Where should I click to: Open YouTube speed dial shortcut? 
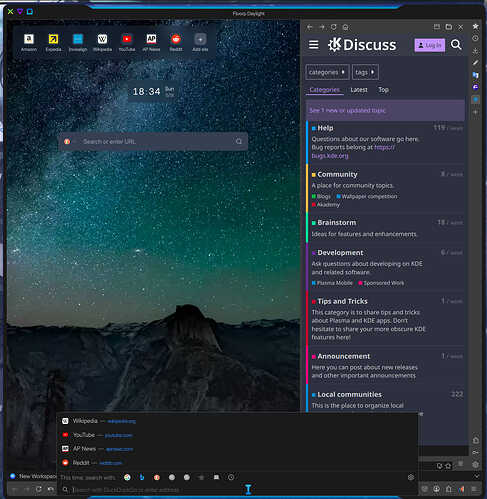[x=127, y=43]
